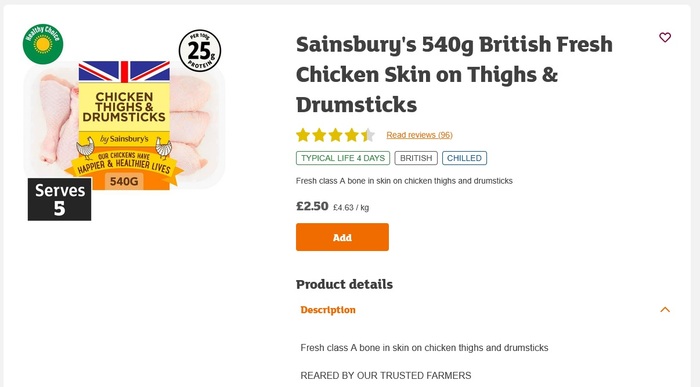Select the TYPICAL LIFE 4 DAYS tag
Image resolution: width=700 pixels, height=387 pixels.
(x=343, y=158)
